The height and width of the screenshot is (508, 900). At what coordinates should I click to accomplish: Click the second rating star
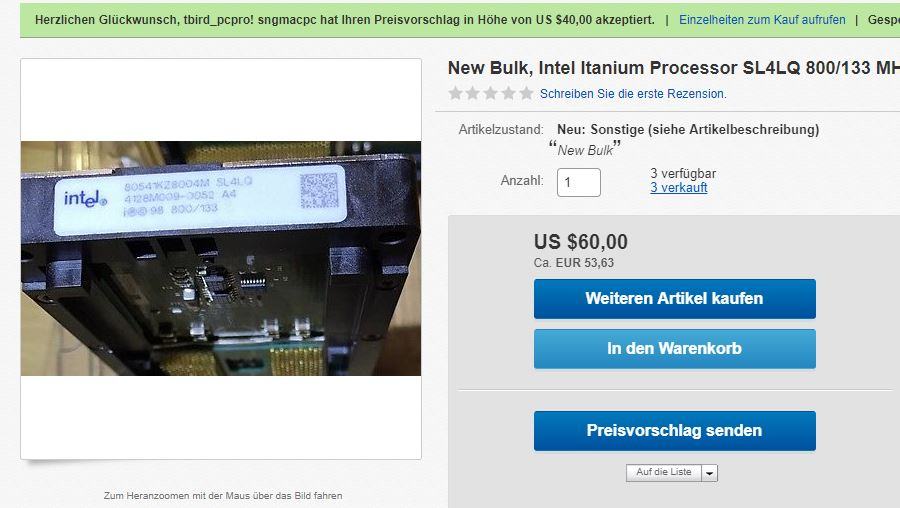click(x=473, y=93)
